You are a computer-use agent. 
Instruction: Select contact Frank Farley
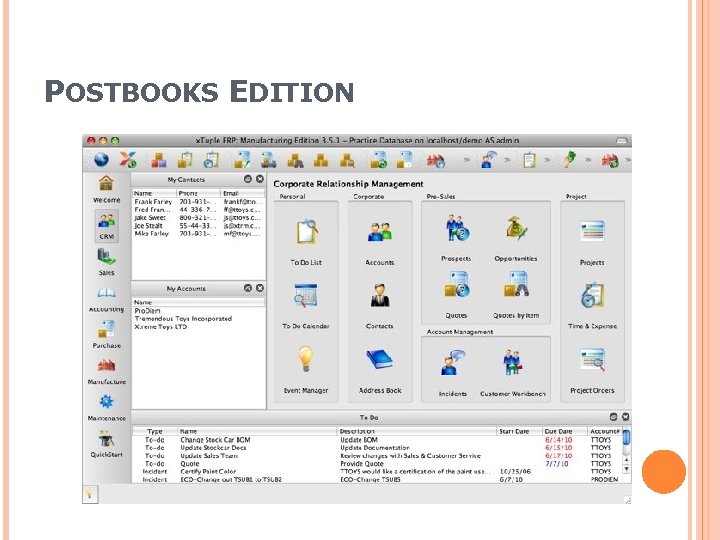(x=198, y=202)
